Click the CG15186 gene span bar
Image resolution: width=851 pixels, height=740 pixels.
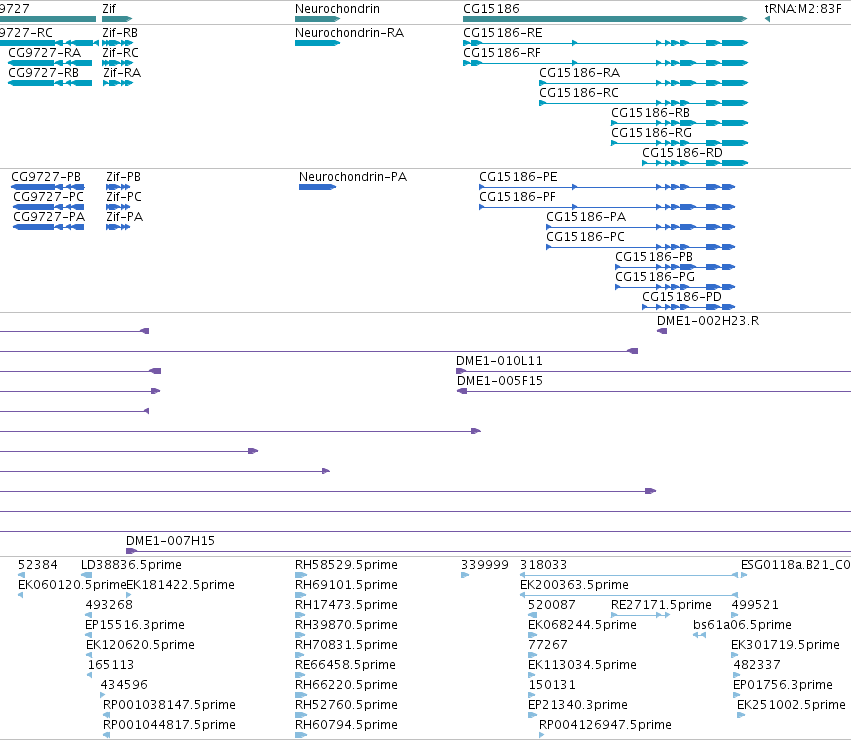point(605,19)
